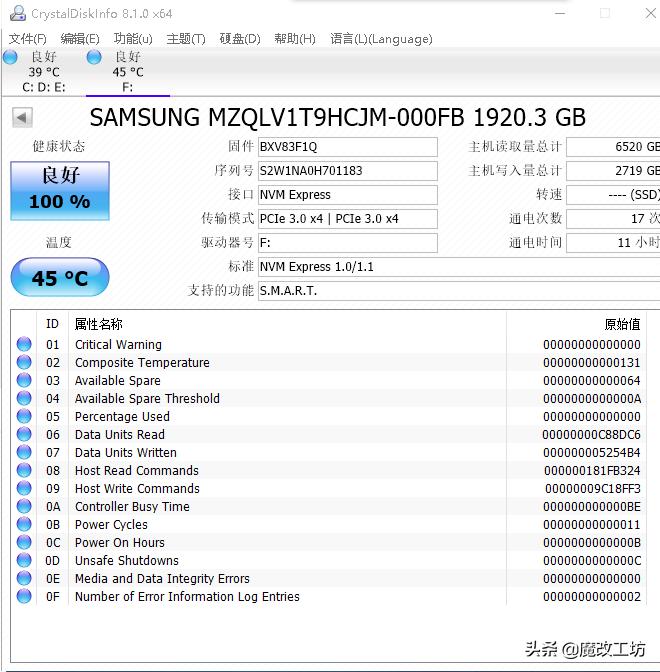
Task: Click the serial number field S2W1NA0H701183
Action: [348, 171]
